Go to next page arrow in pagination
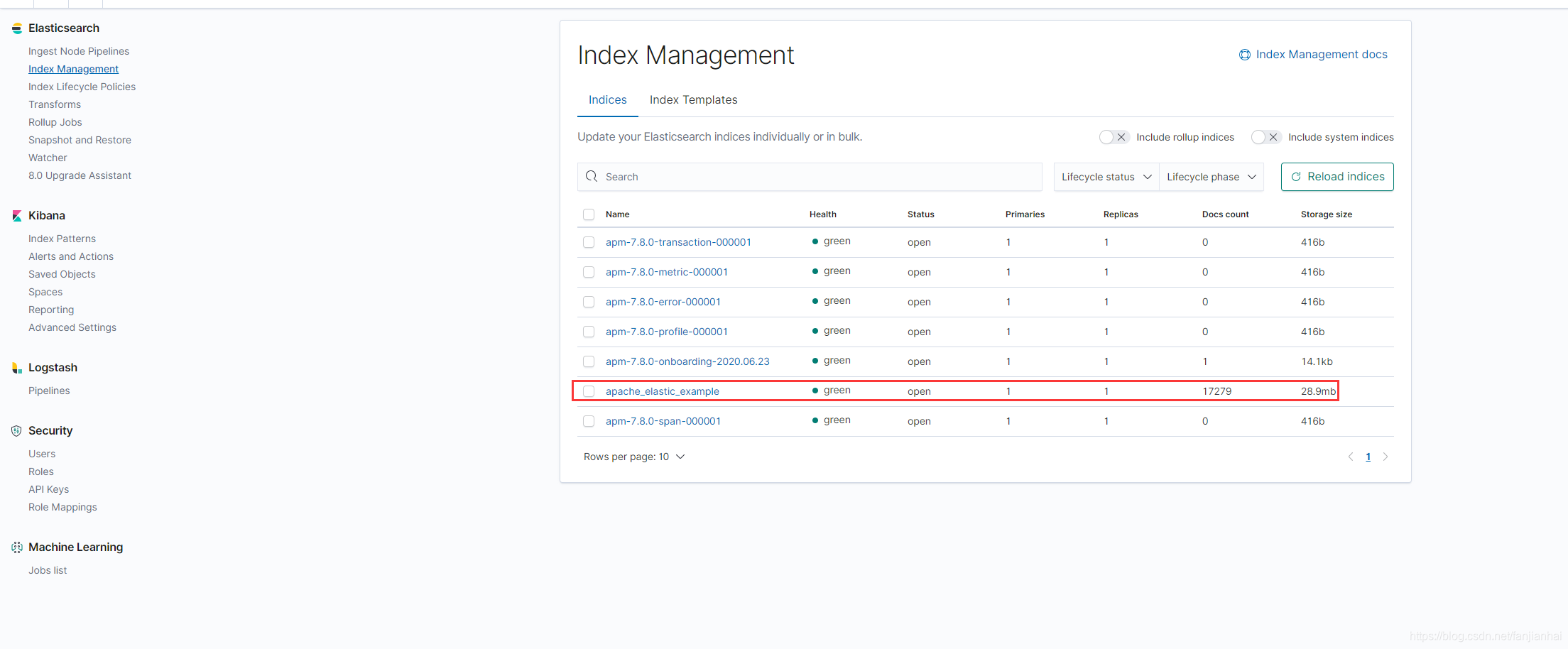This screenshot has width=1568, height=649. 1385,457
